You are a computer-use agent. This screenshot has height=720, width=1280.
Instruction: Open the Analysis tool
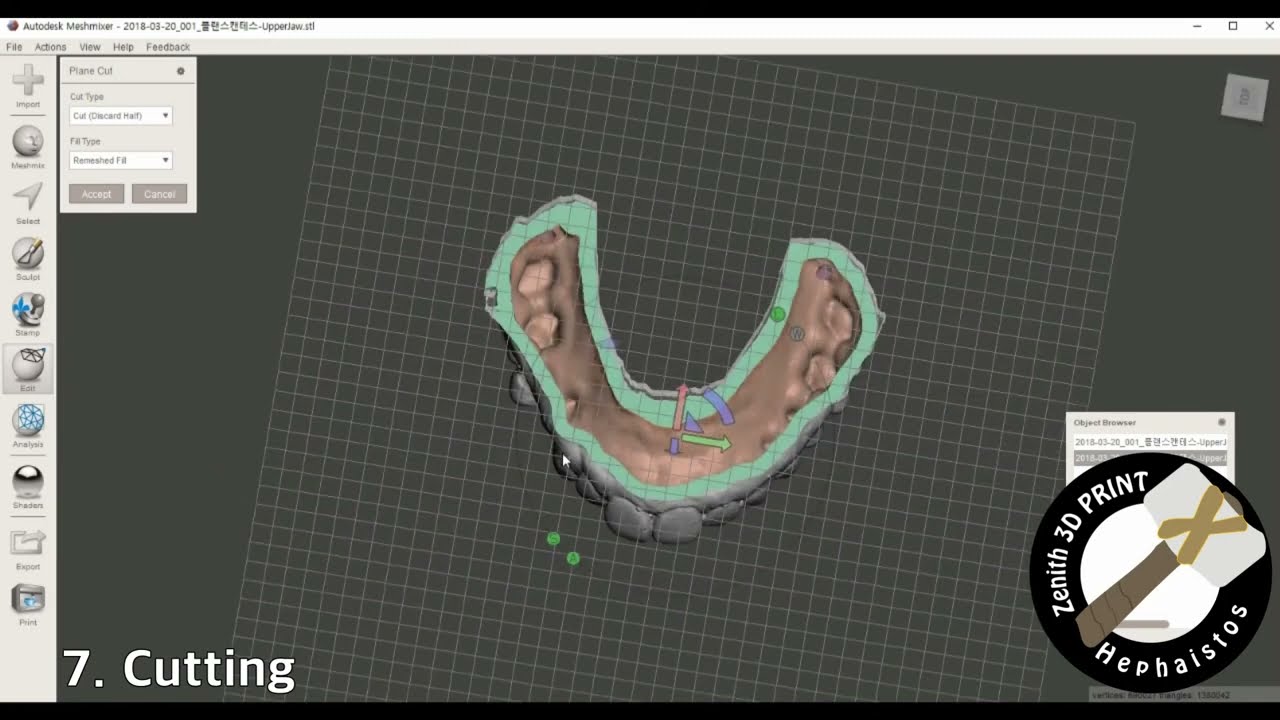(x=28, y=425)
